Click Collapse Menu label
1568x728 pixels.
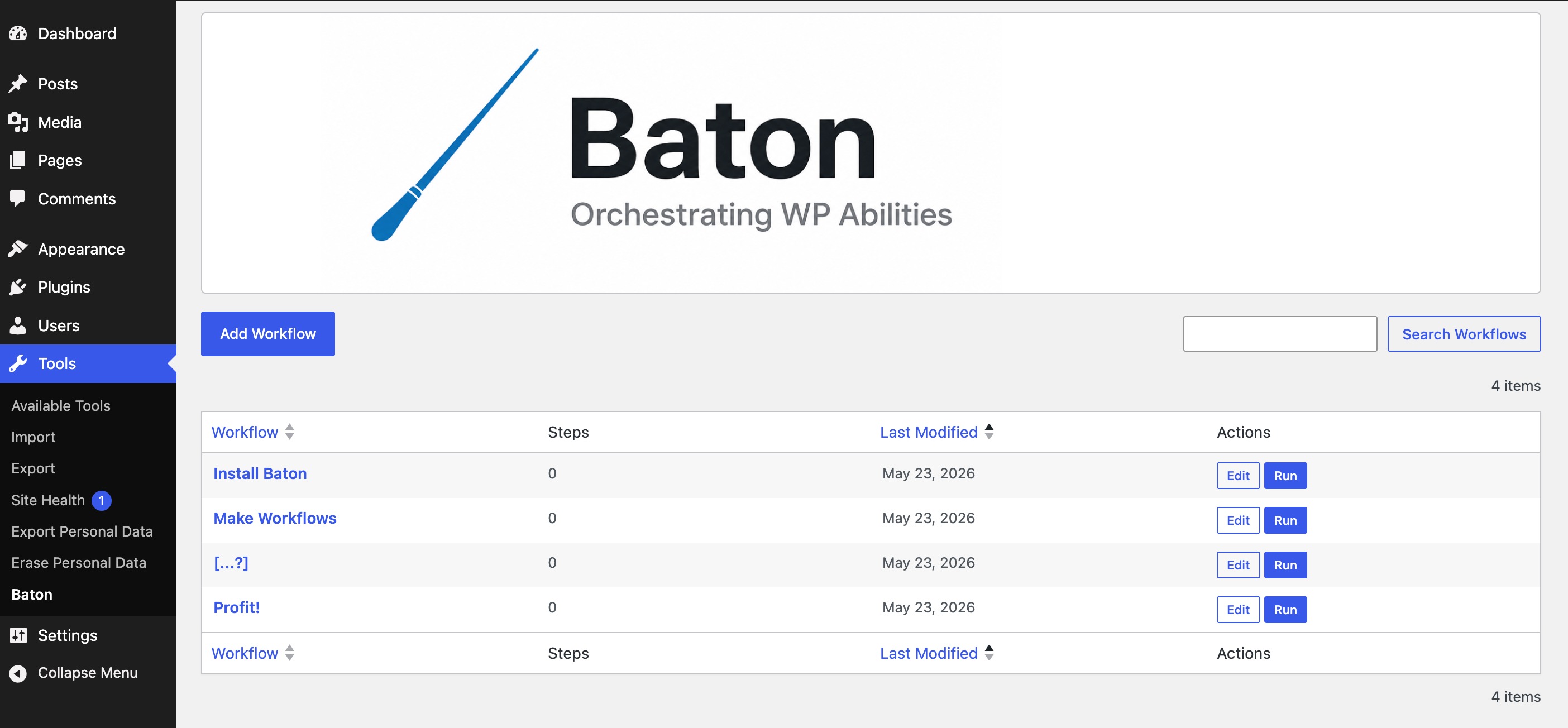[88, 673]
